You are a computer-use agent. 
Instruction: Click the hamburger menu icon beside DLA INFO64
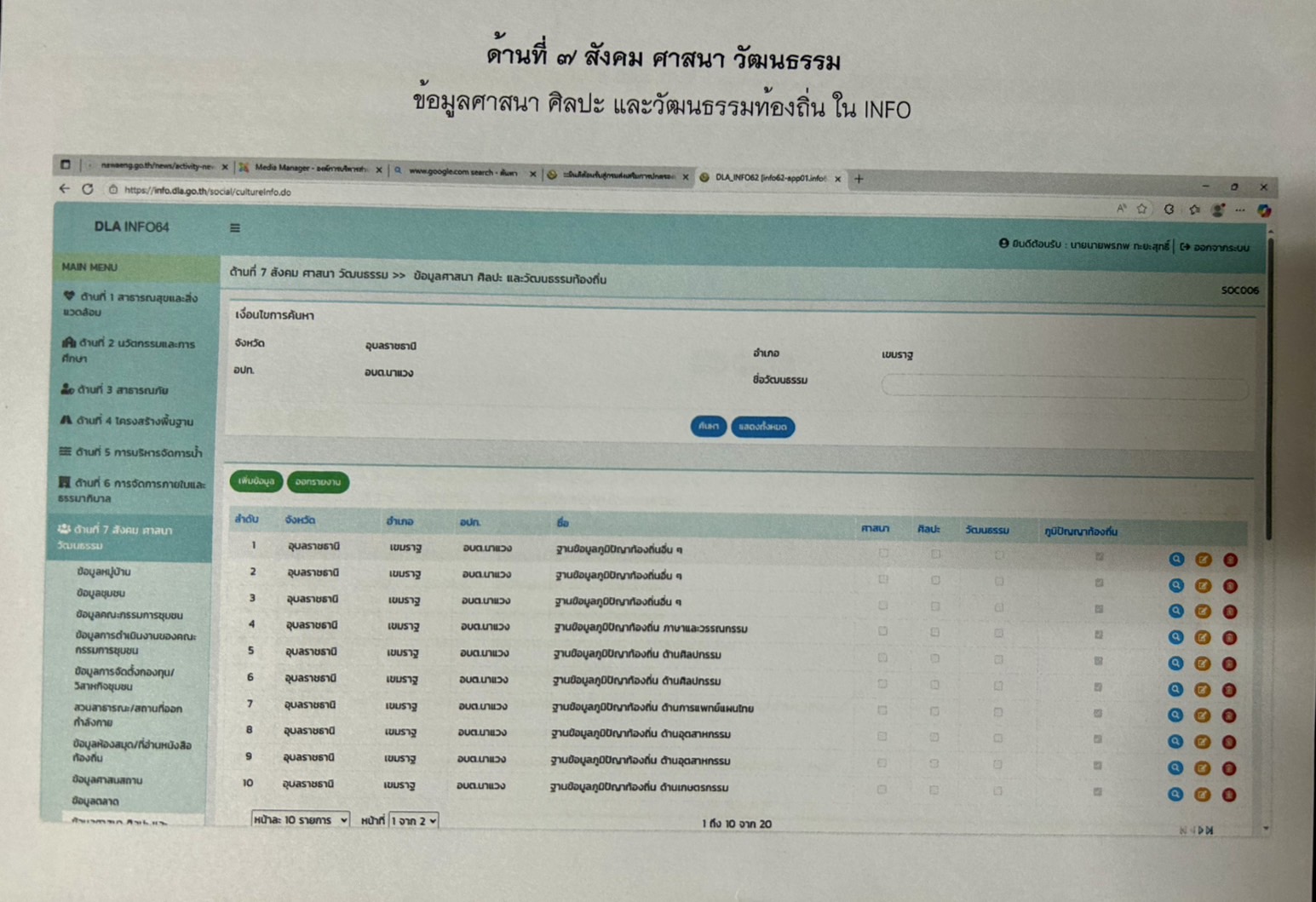(235, 228)
